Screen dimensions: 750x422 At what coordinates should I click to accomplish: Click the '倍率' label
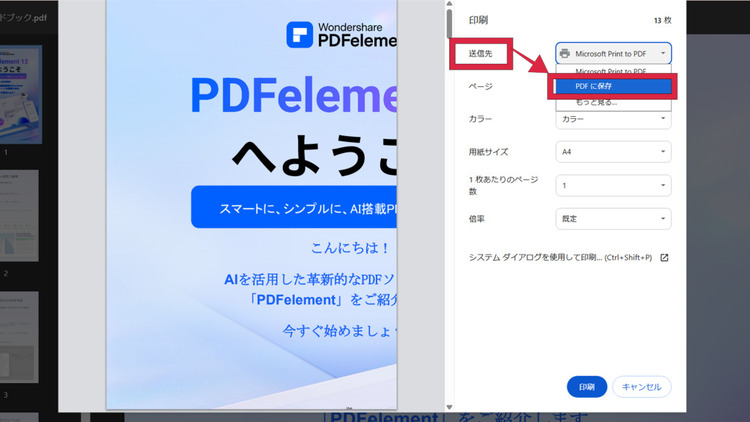(476, 219)
